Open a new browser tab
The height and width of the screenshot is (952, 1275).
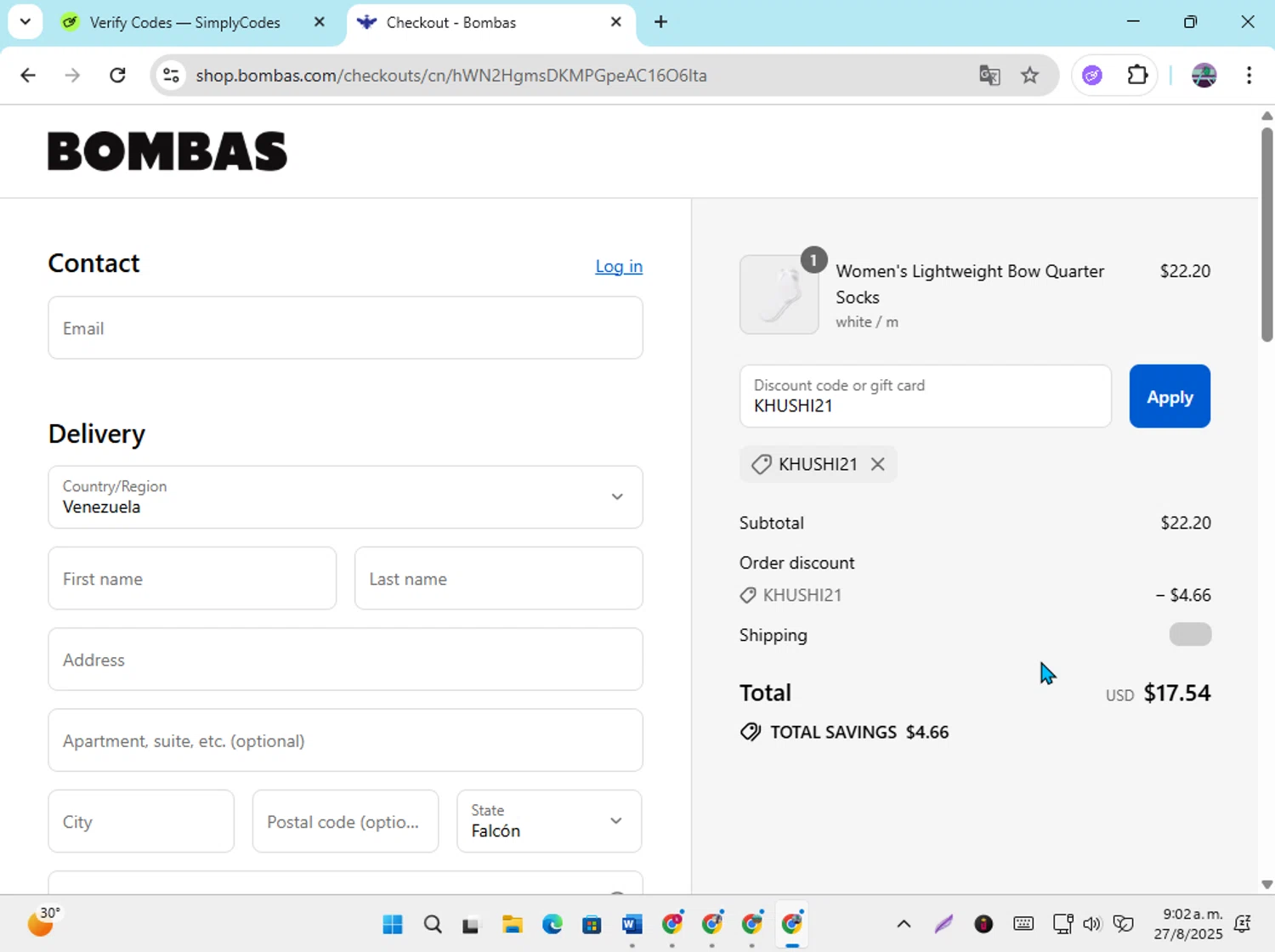(660, 22)
